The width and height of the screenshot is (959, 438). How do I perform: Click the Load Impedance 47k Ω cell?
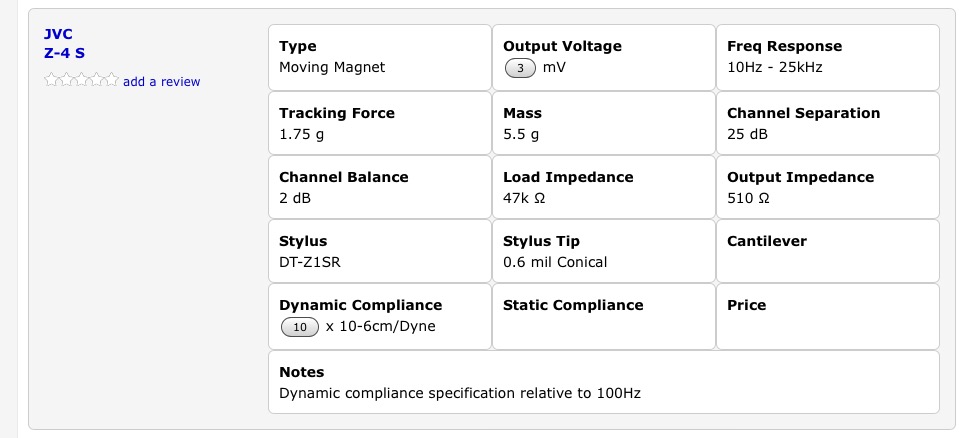pos(604,187)
